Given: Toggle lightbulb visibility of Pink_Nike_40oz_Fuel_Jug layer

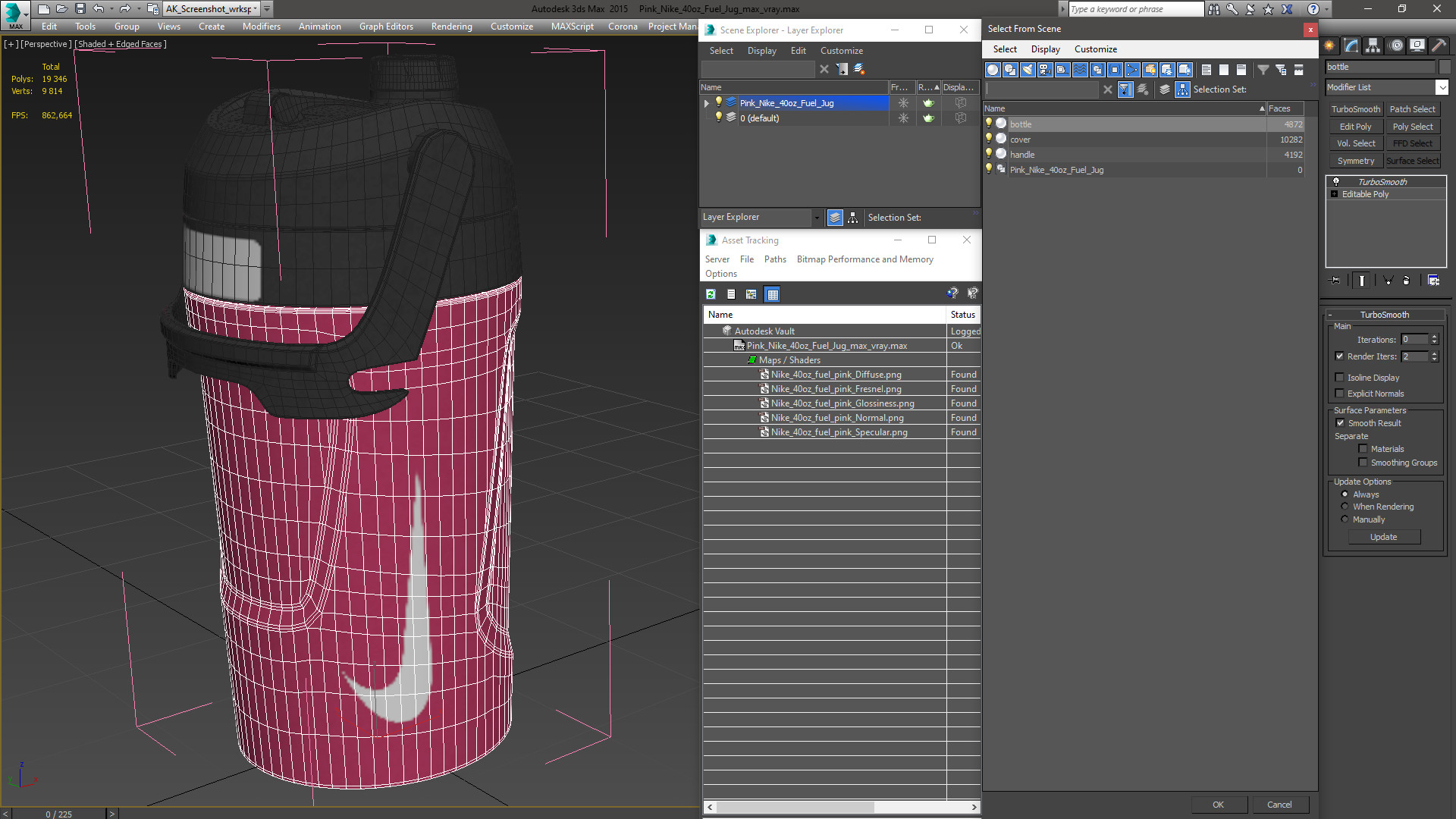Looking at the screenshot, I should (x=719, y=102).
